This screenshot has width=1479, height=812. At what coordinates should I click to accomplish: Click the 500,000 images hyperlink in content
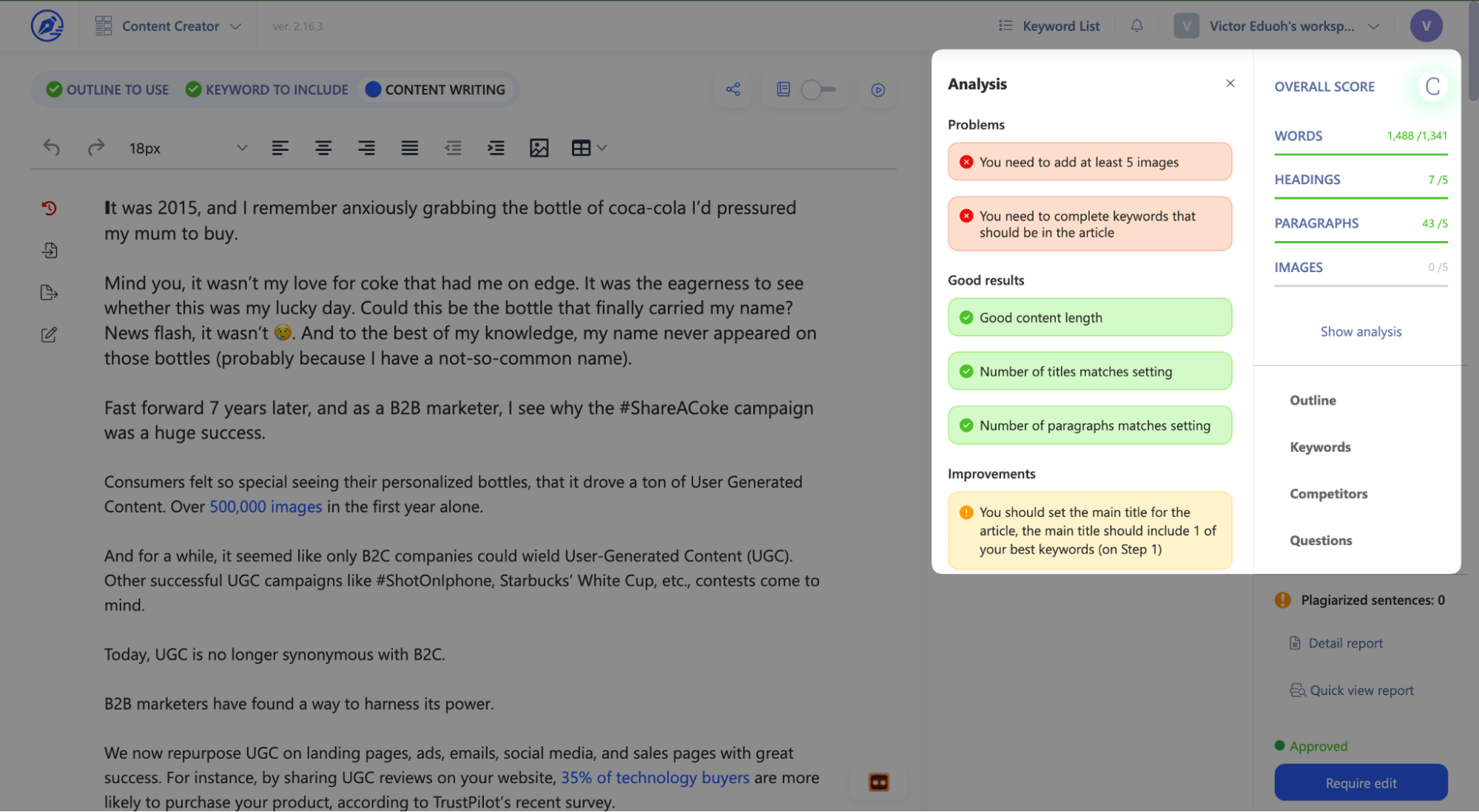[265, 504]
